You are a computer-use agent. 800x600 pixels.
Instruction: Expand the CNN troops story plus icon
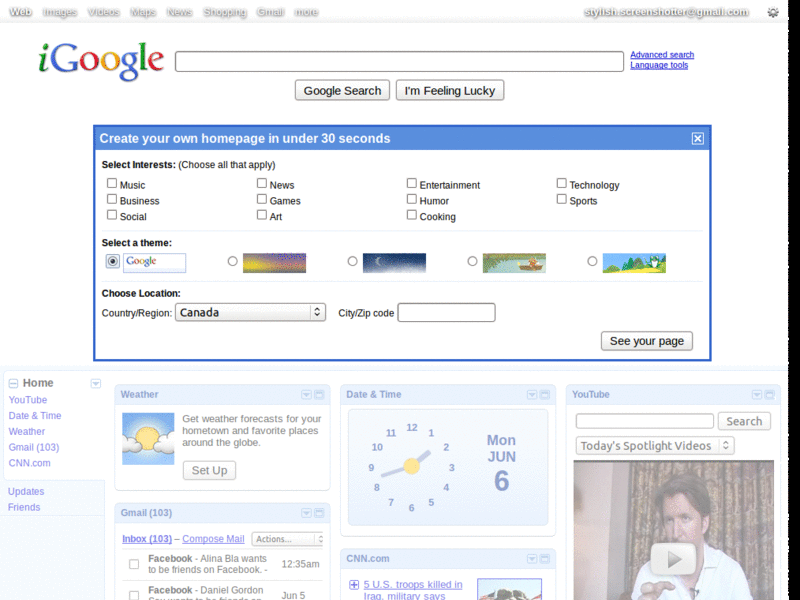354,585
